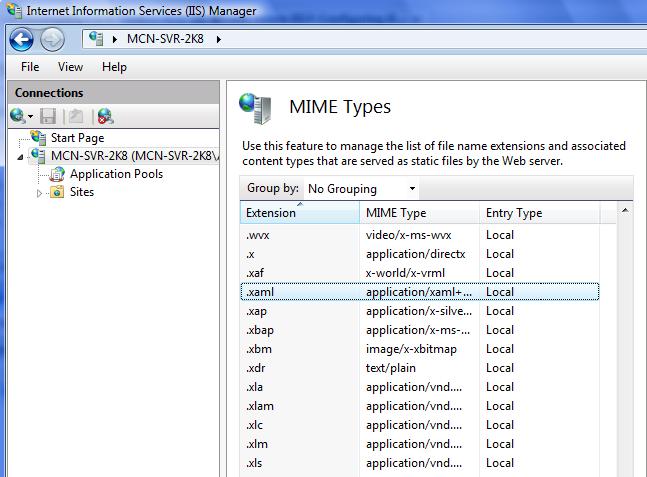The image size is (647, 477).
Task: Open the File menu
Action: click(x=30, y=67)
